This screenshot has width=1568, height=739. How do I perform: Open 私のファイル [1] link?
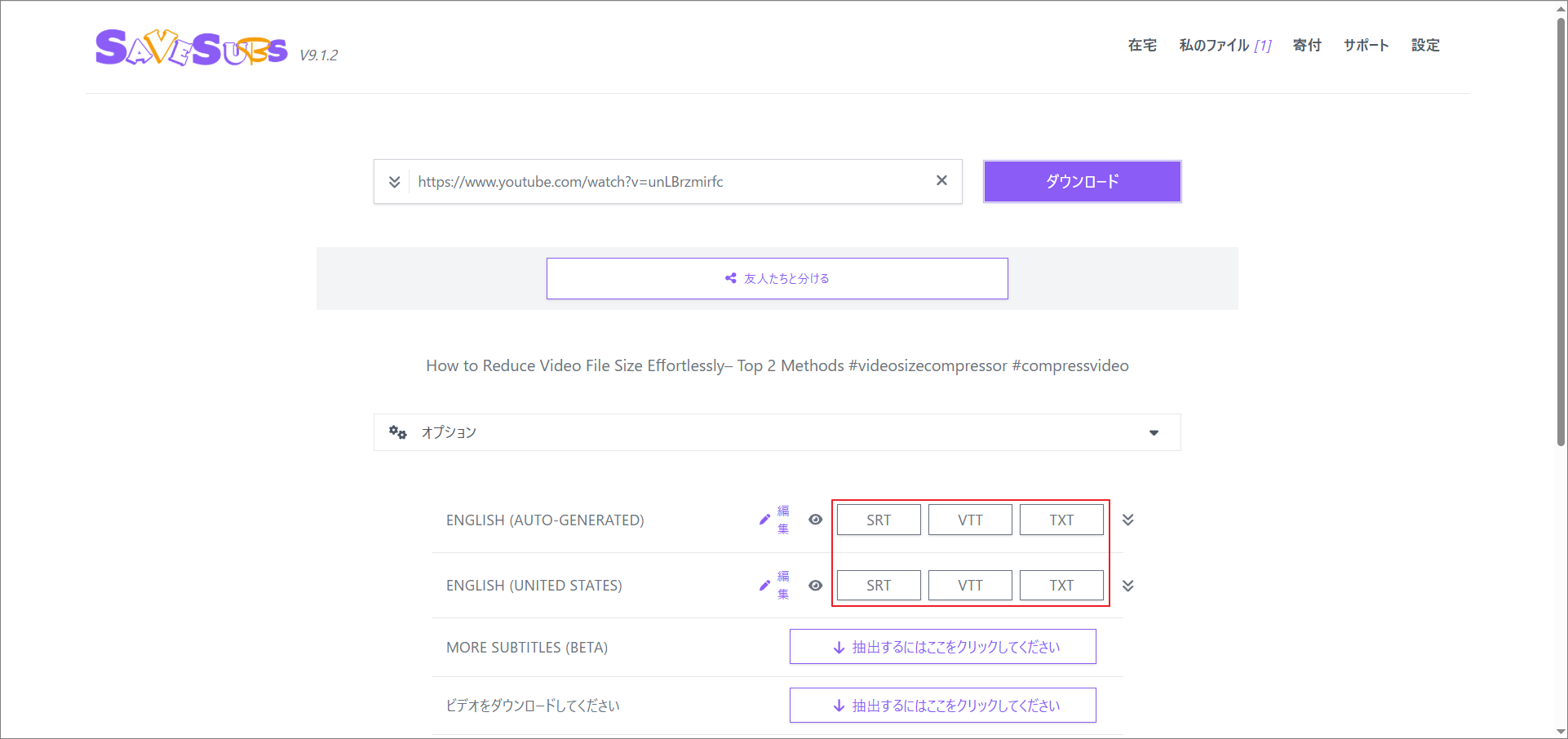tap(1224, 46)
